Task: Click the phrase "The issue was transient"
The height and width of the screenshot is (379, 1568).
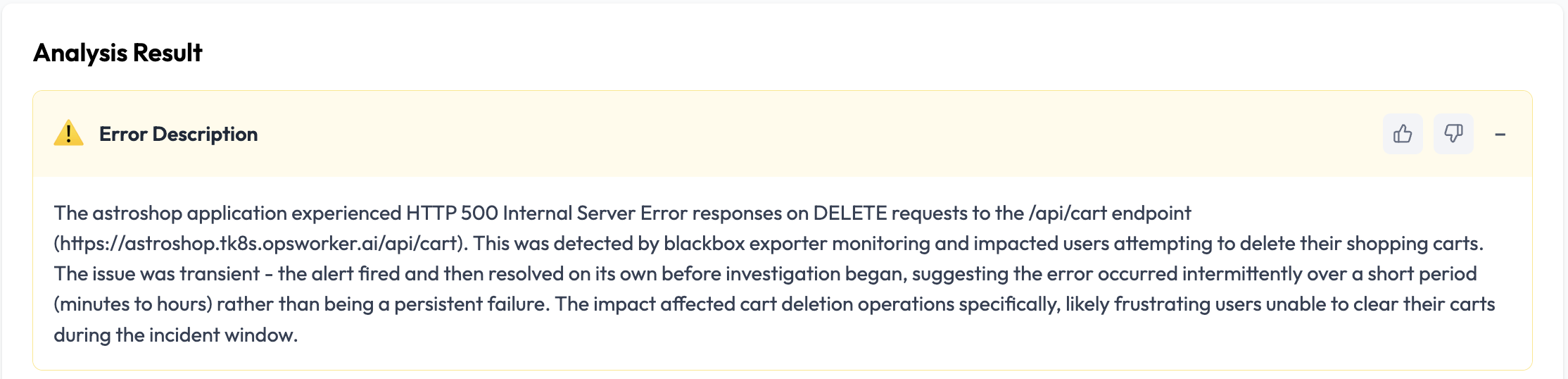Action: pyautogui.click(x=156, y=274)
